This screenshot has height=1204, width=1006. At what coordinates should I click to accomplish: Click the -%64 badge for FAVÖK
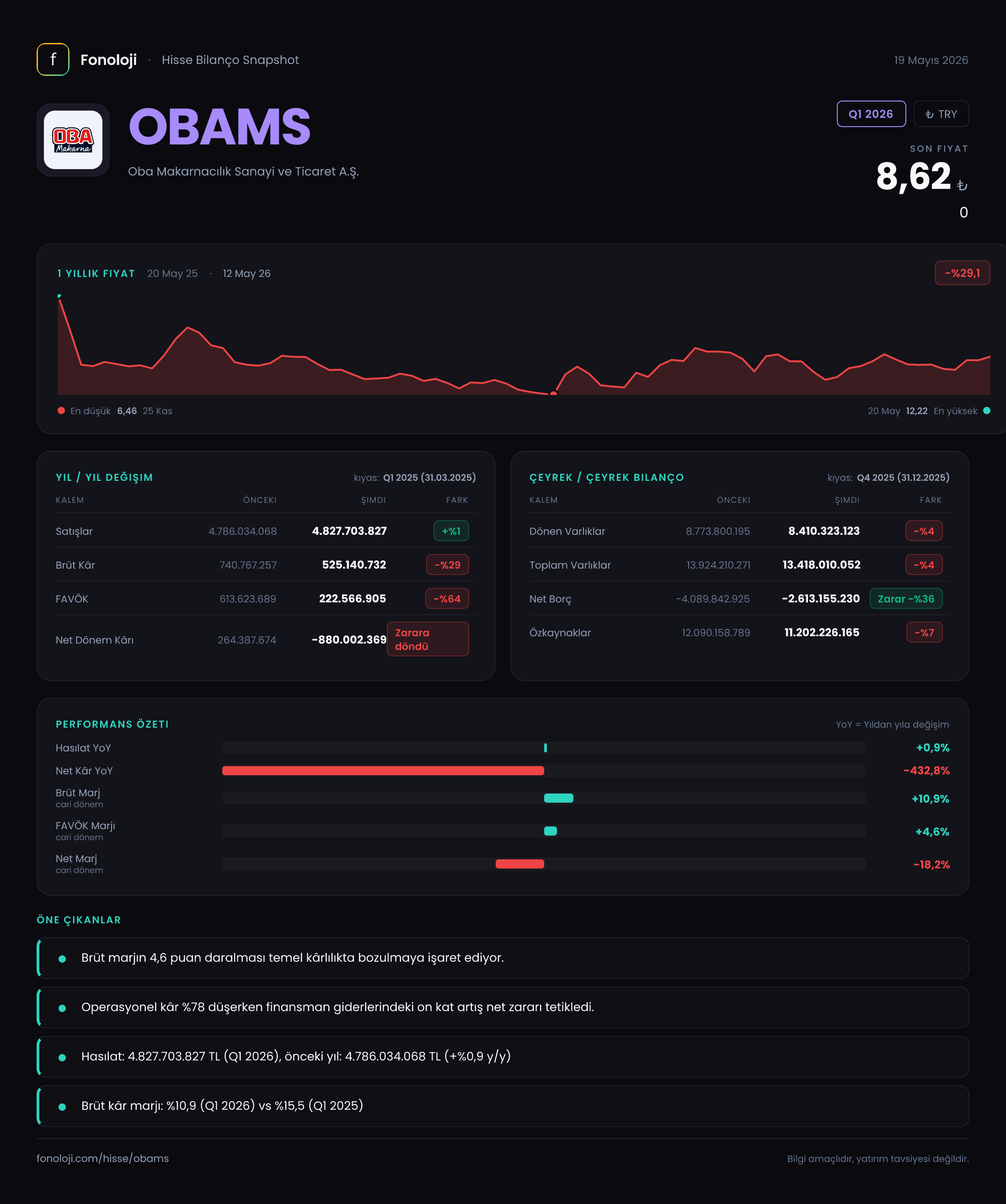tap(447, 598)
